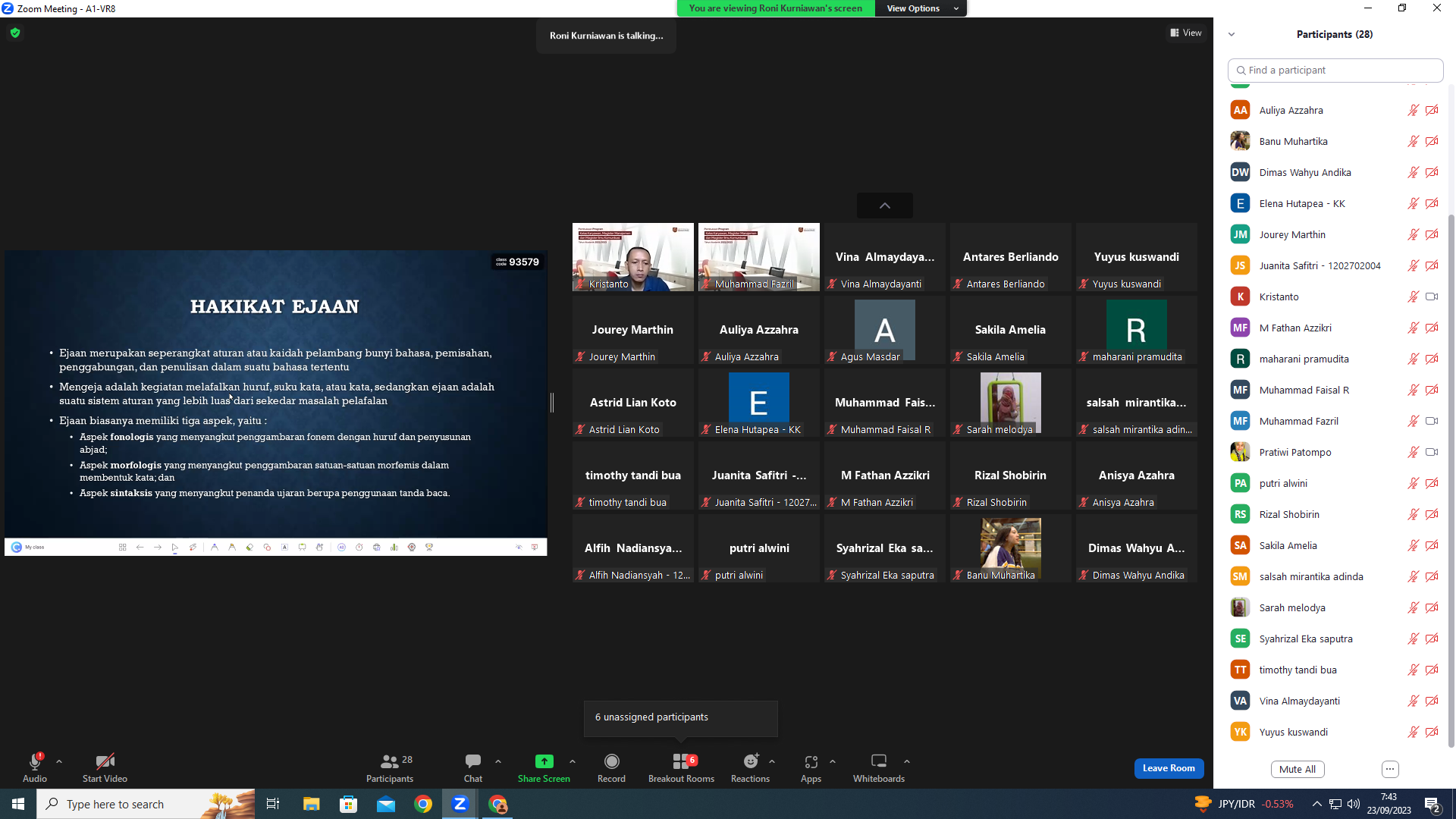Click the camera icon beside Kristanto in participant list
The height and width of the screenshot is (819, 1456).
(1432, 297)
